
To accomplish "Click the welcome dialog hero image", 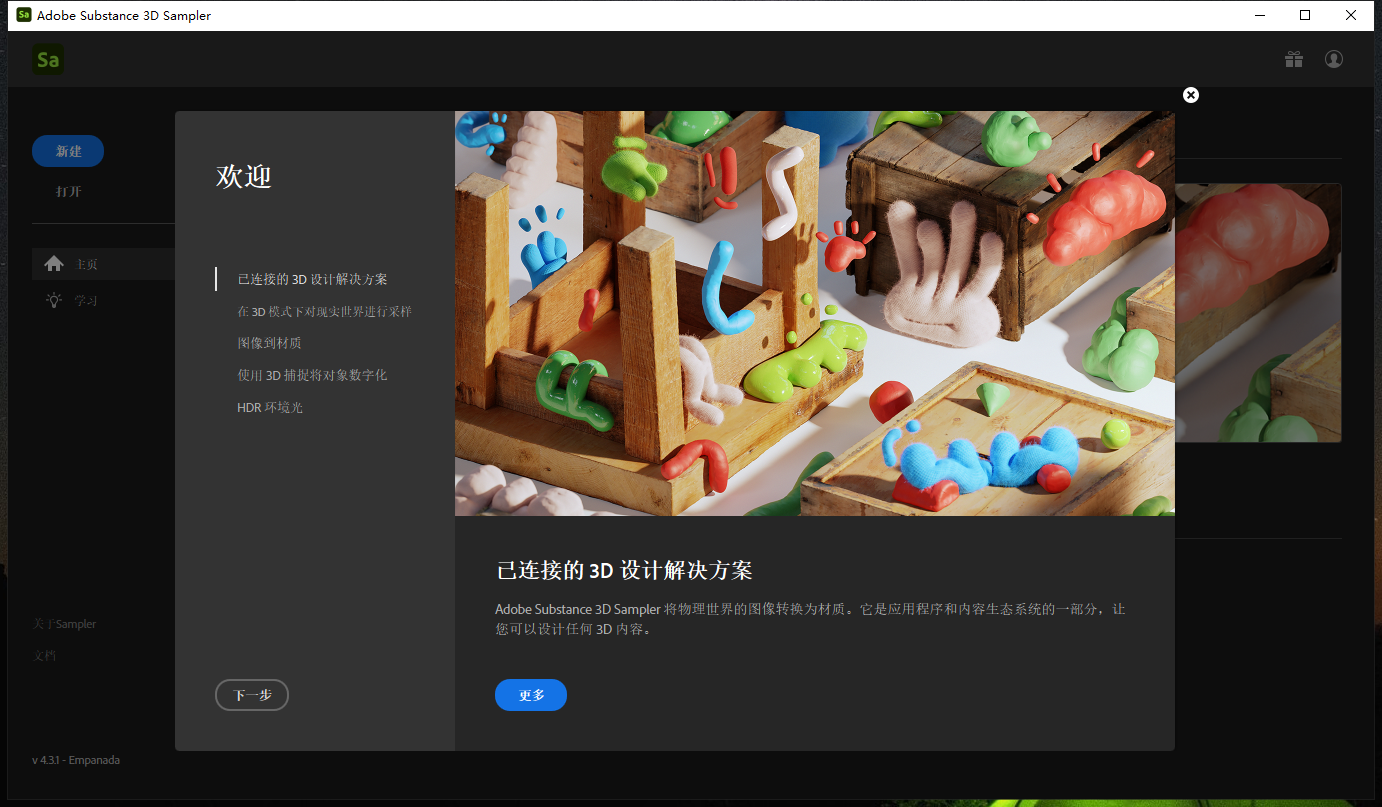I will point(814,313).
